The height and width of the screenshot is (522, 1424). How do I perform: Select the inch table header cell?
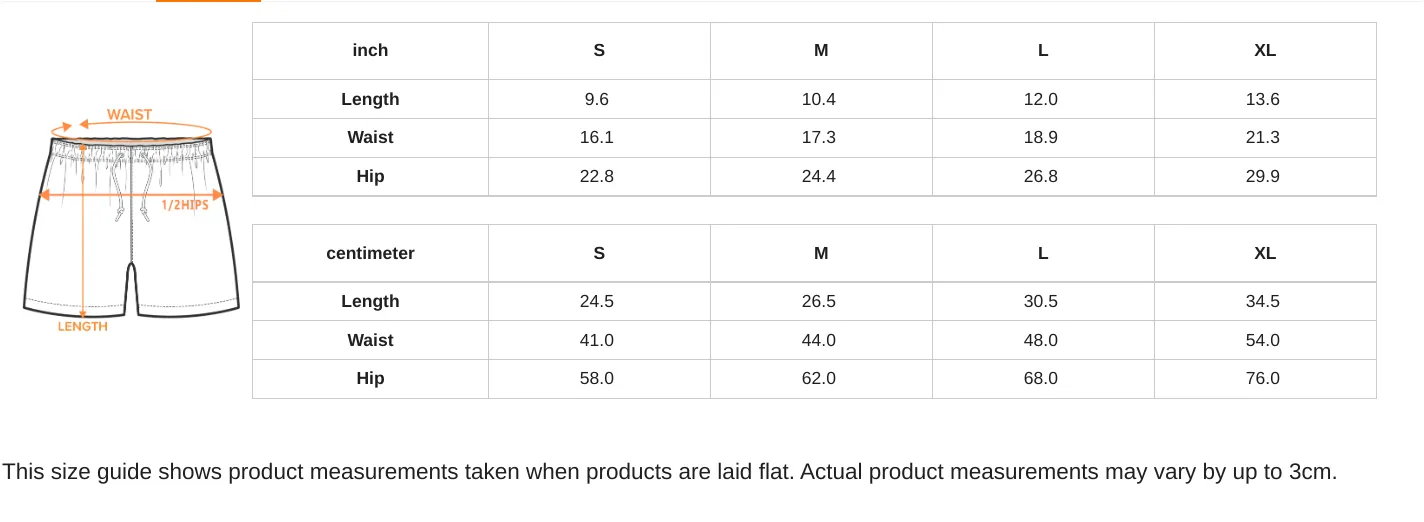(x=370, y=51)
